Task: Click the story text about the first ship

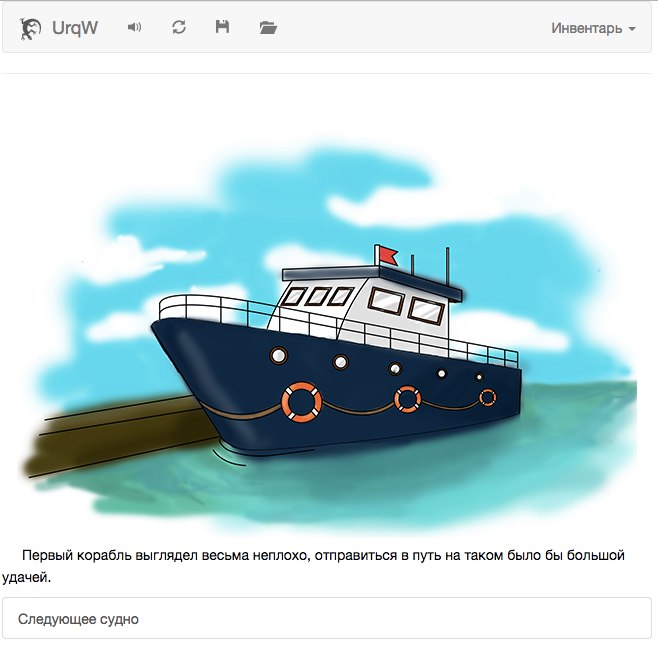Action: tap(313, 566)
